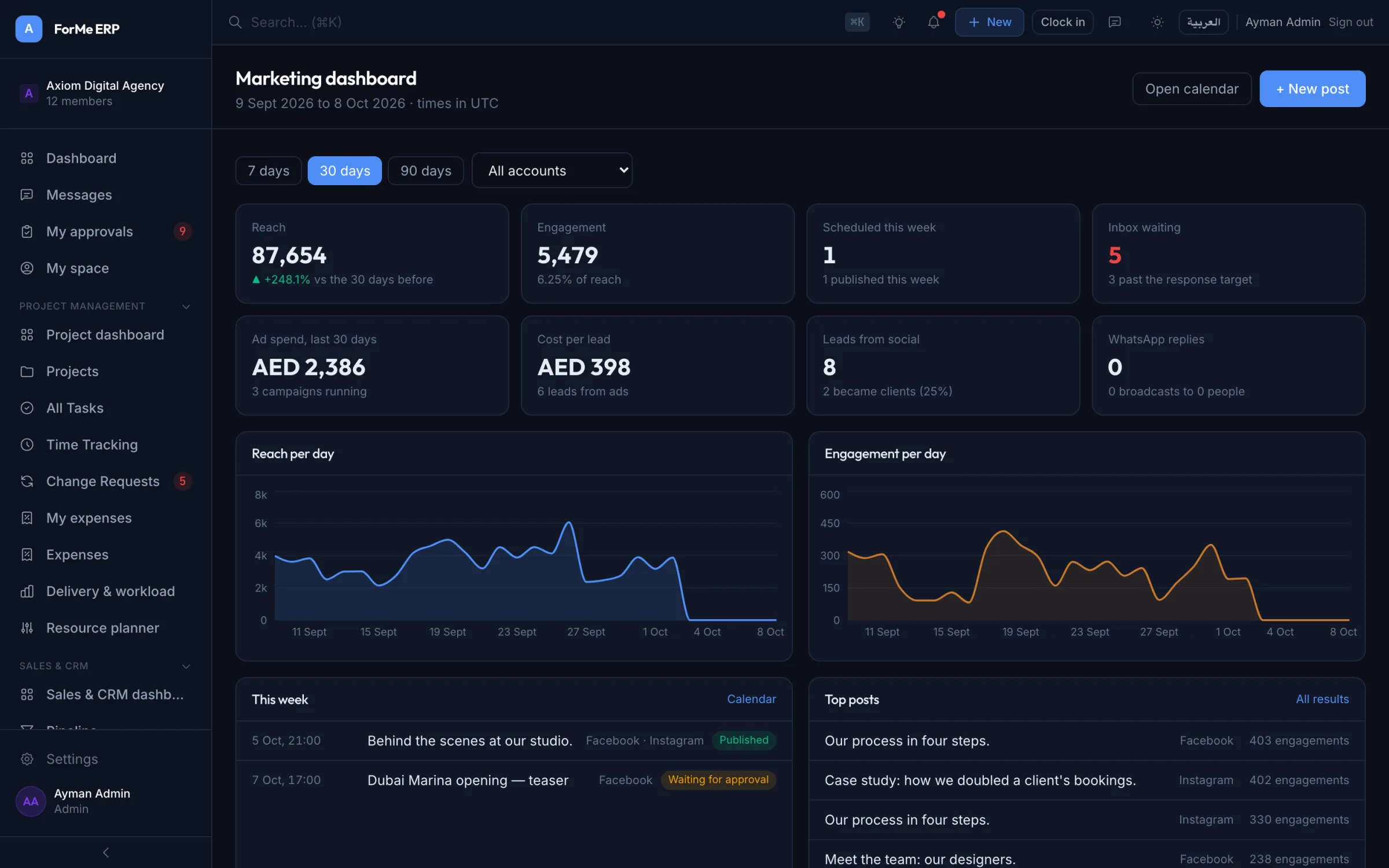Open Settings gear in sidebar
The width and height of the screenshot is (1389, 868).
tap(27, 759)
